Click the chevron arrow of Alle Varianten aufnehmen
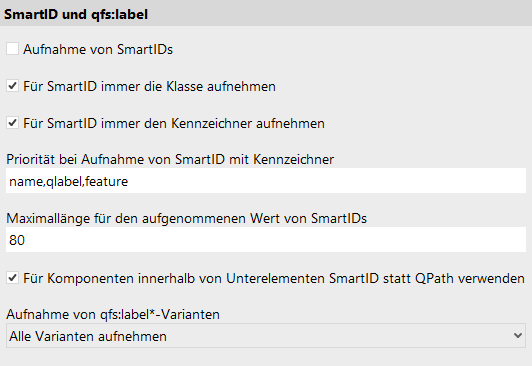The width and height of the screenshot is (532, 366). coord(517,336)
